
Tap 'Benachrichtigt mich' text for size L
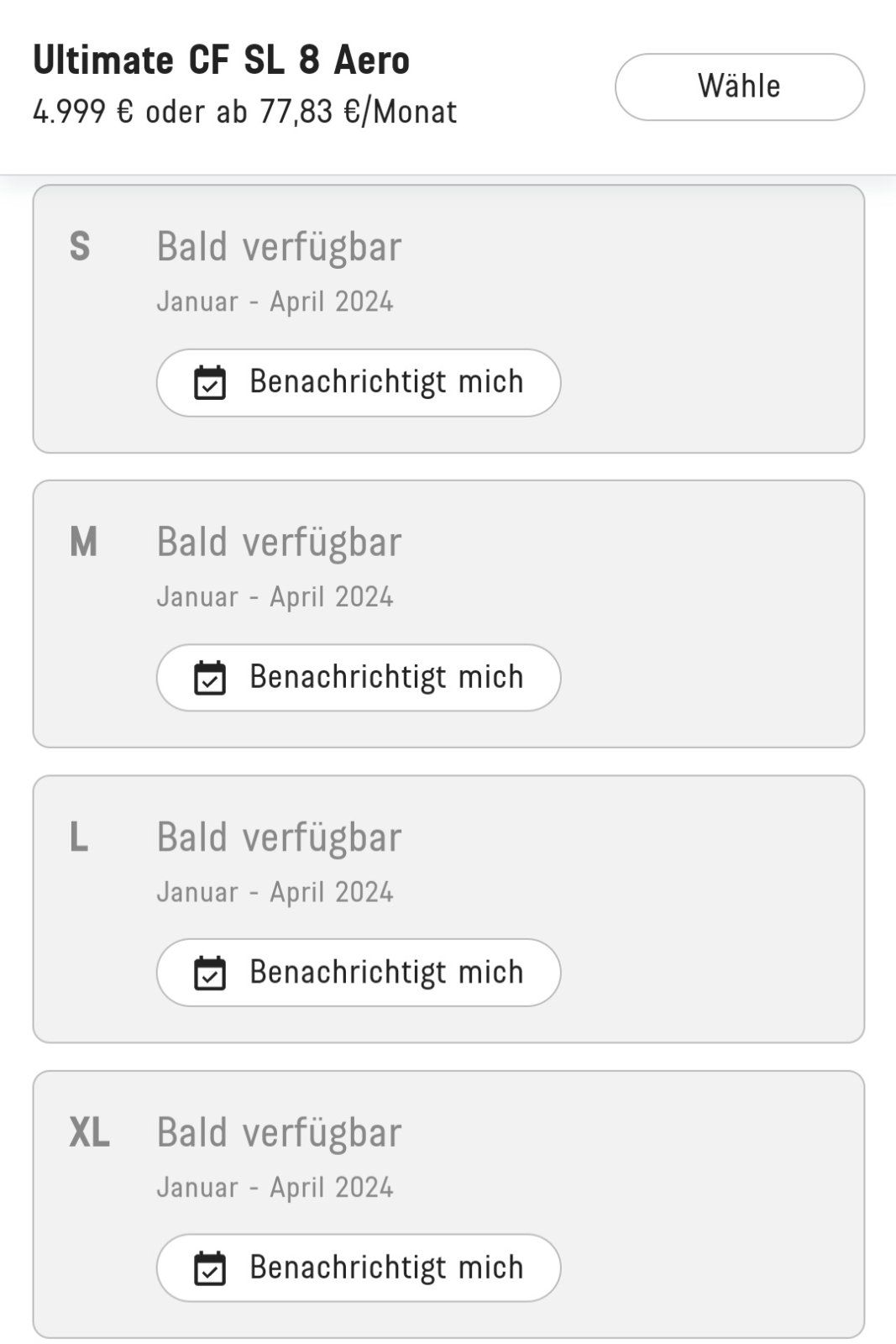386,973
